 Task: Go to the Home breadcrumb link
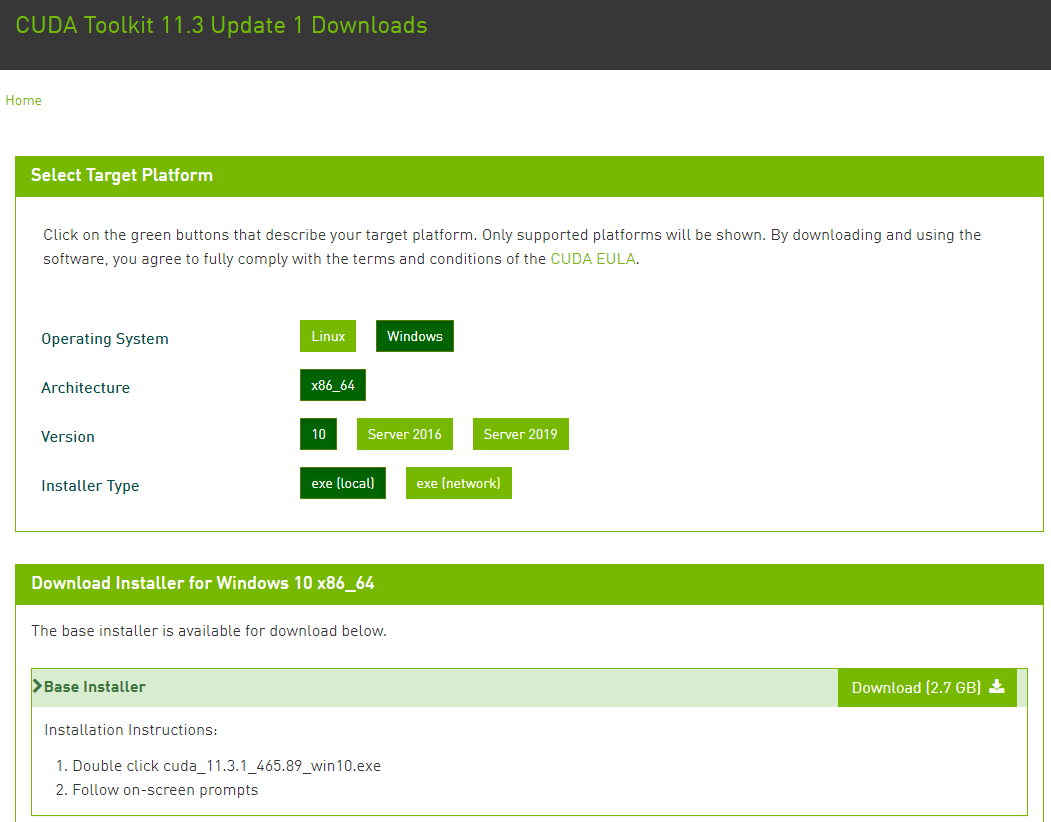point(23,101)
